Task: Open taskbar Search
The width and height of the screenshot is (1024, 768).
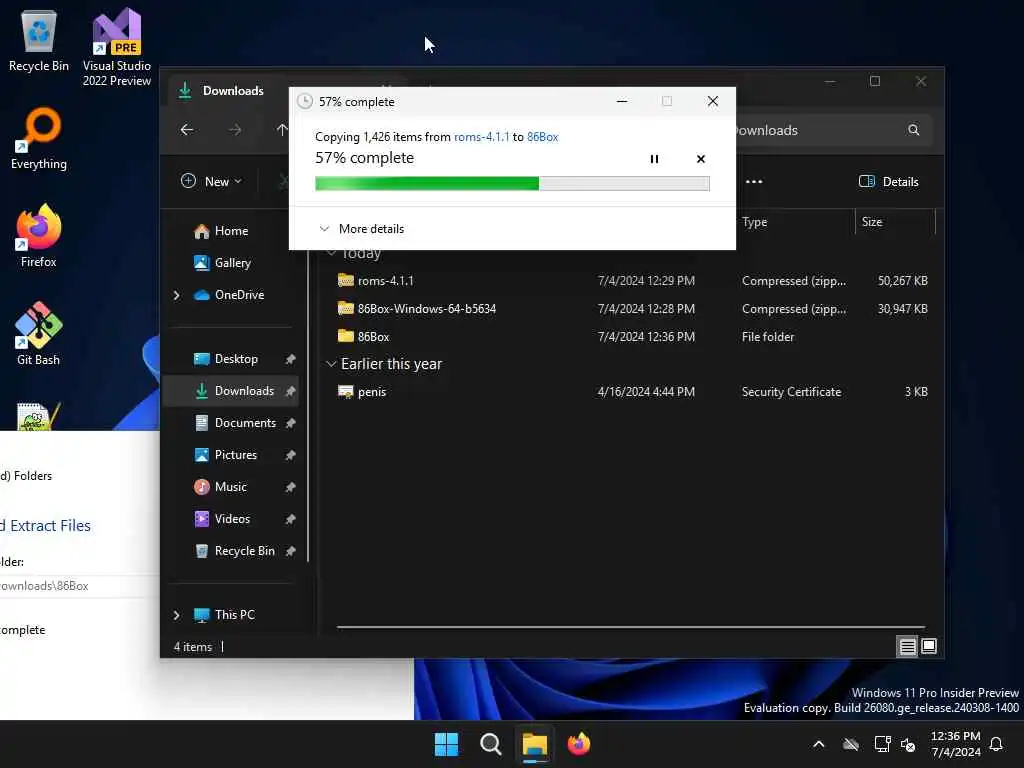Action: click(490, 744)
